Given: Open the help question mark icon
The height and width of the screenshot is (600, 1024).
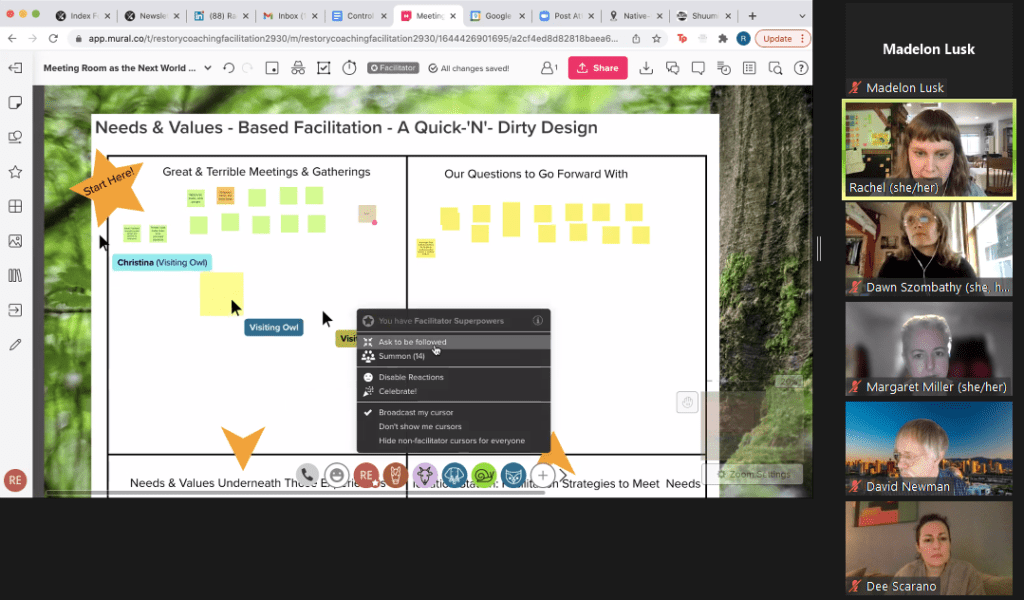Looking at the screenshot, I should 801,68.
